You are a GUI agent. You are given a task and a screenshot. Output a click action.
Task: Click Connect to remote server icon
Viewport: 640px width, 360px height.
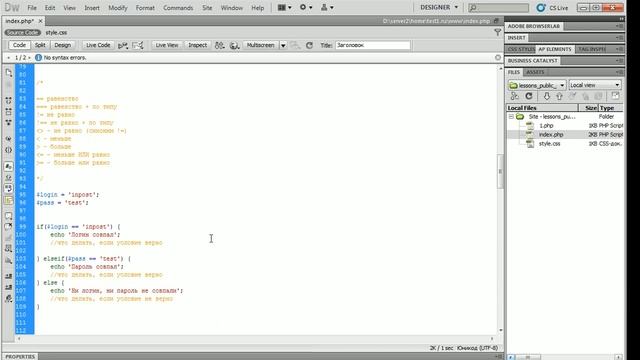[x=515, y=96]
